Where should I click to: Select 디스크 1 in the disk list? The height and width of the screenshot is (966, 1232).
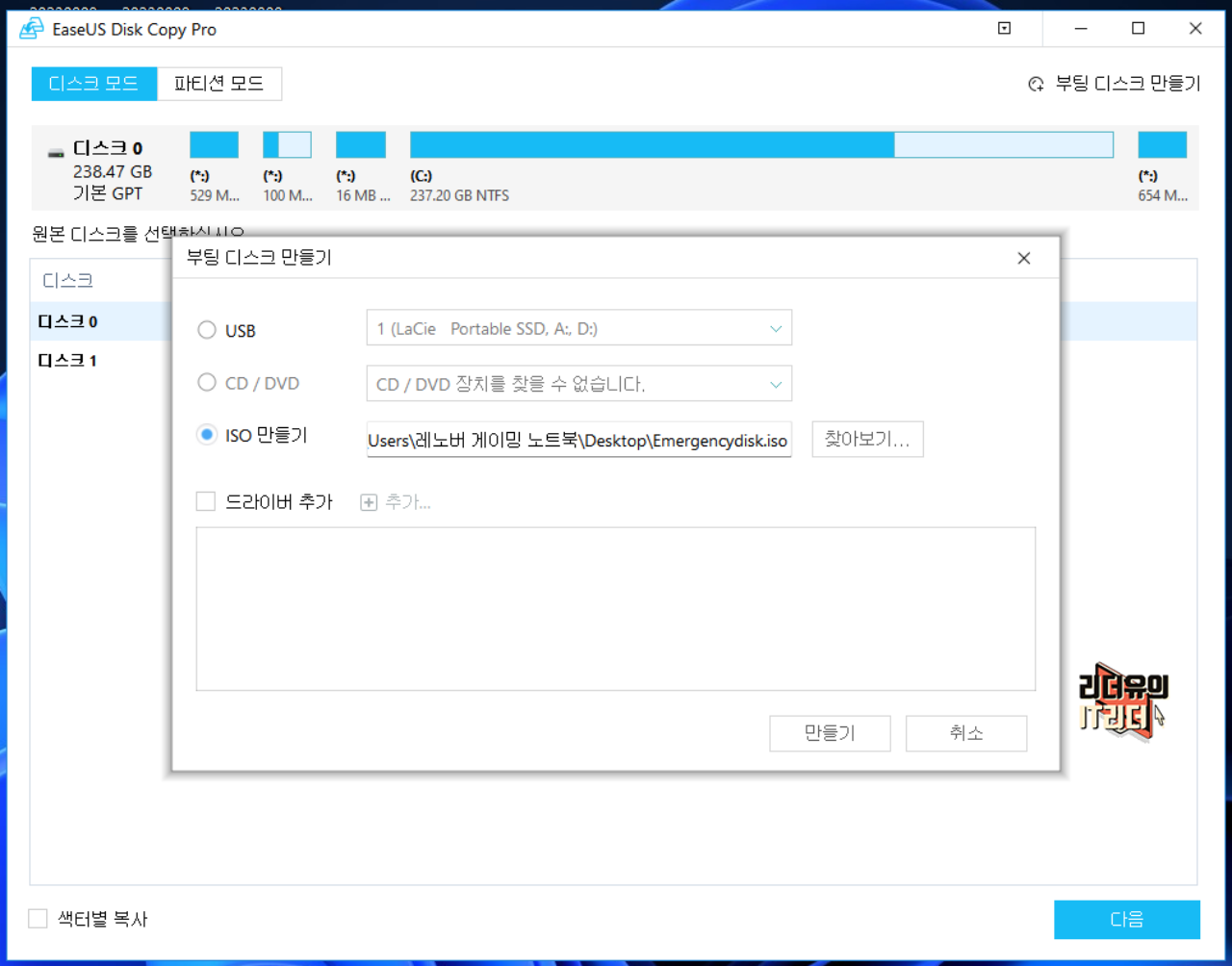(x=68, y=361)
